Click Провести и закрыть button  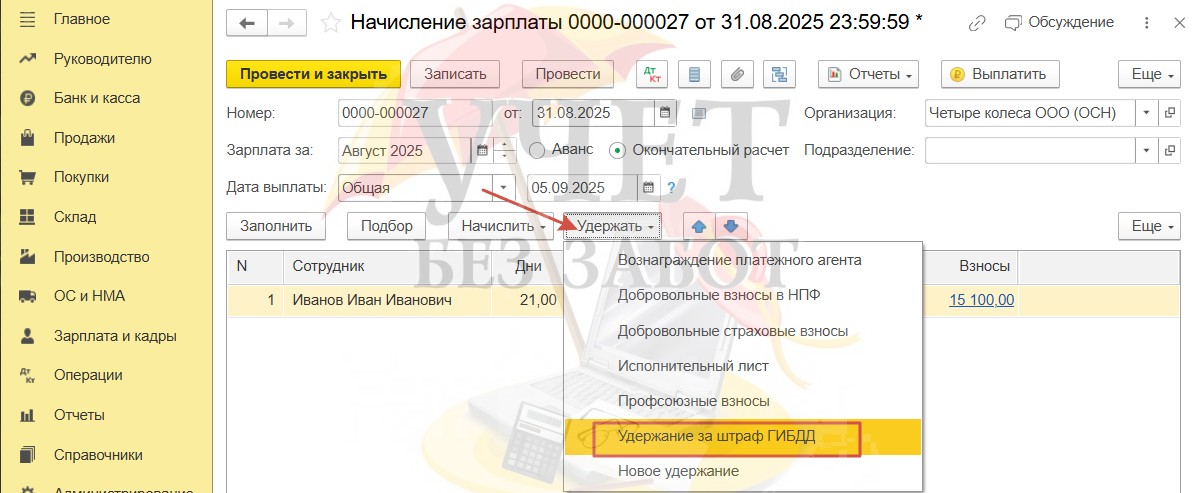313,74
